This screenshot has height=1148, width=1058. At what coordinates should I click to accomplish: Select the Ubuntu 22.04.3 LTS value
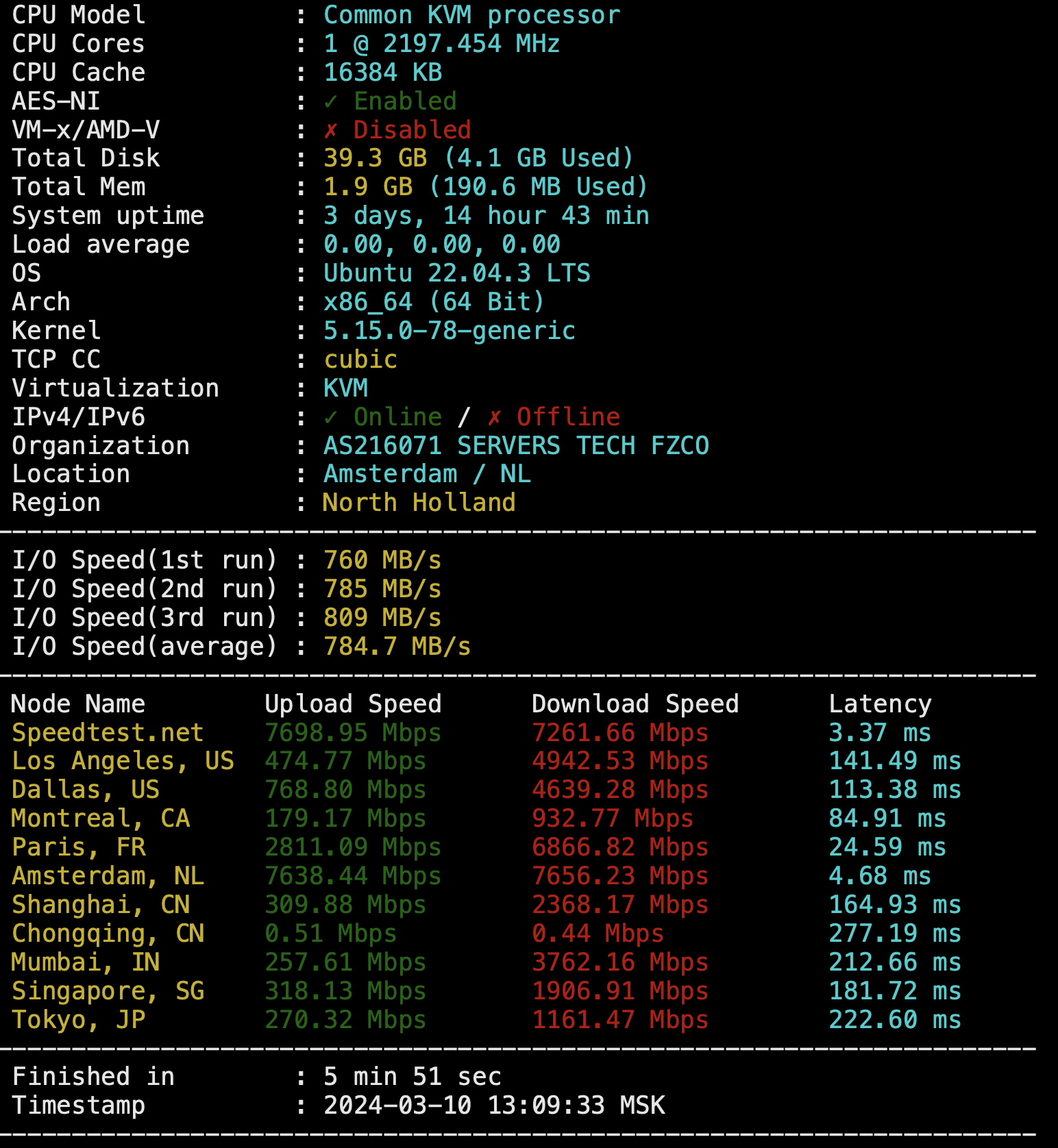(456, 273)
